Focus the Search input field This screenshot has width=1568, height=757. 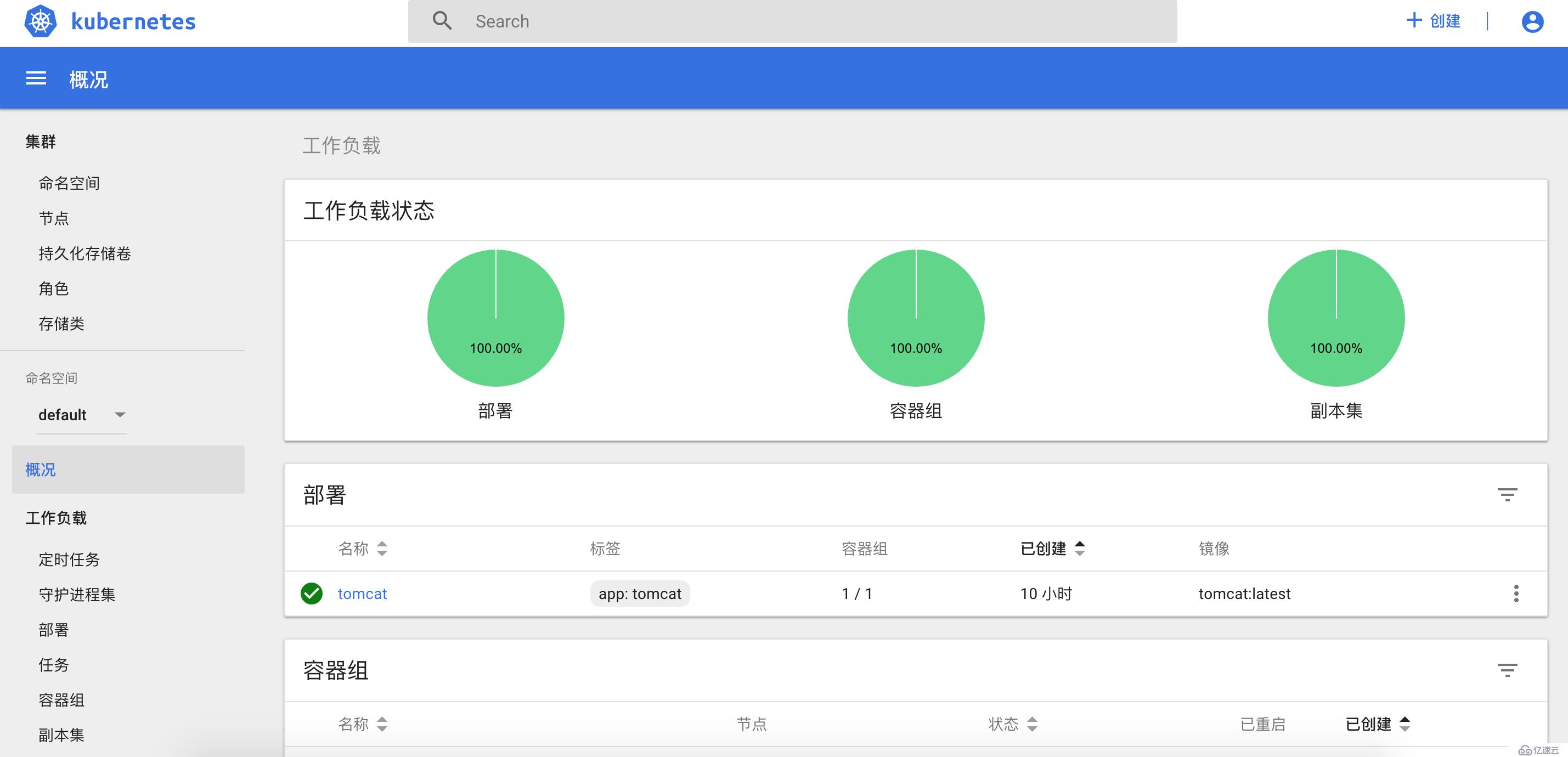[x=792, y=21]
